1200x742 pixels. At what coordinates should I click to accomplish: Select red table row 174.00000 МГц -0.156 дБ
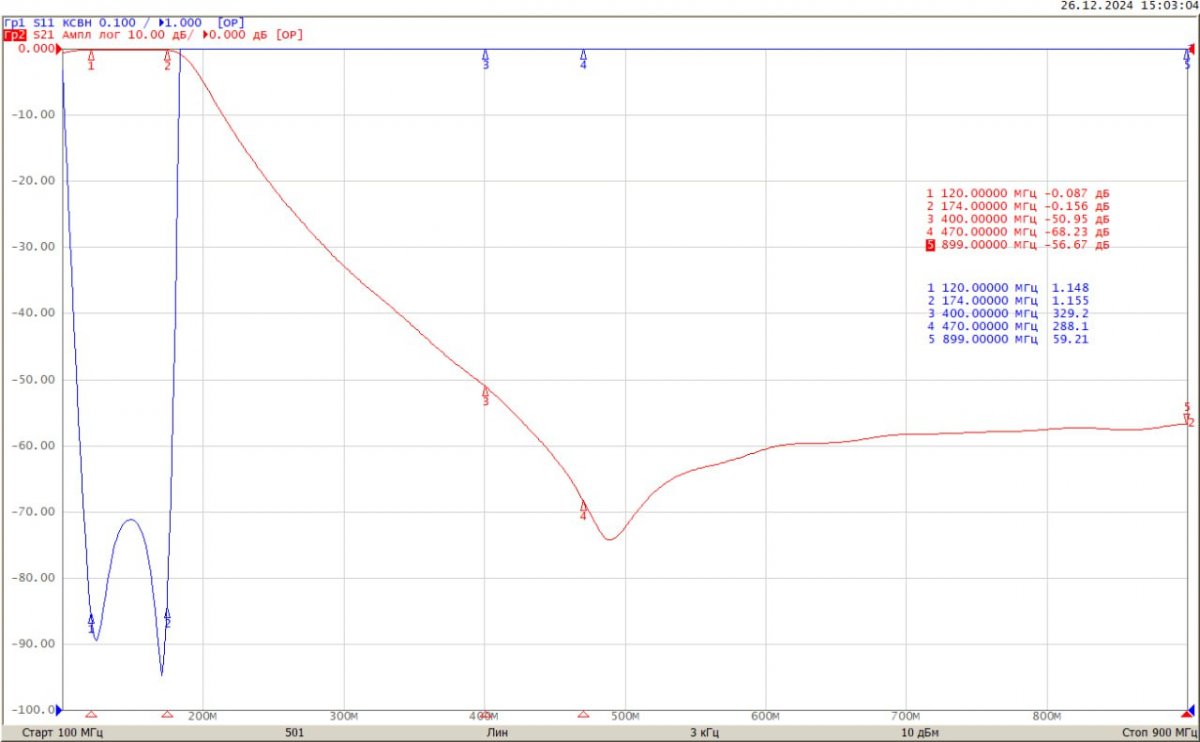click(1018, 206)
